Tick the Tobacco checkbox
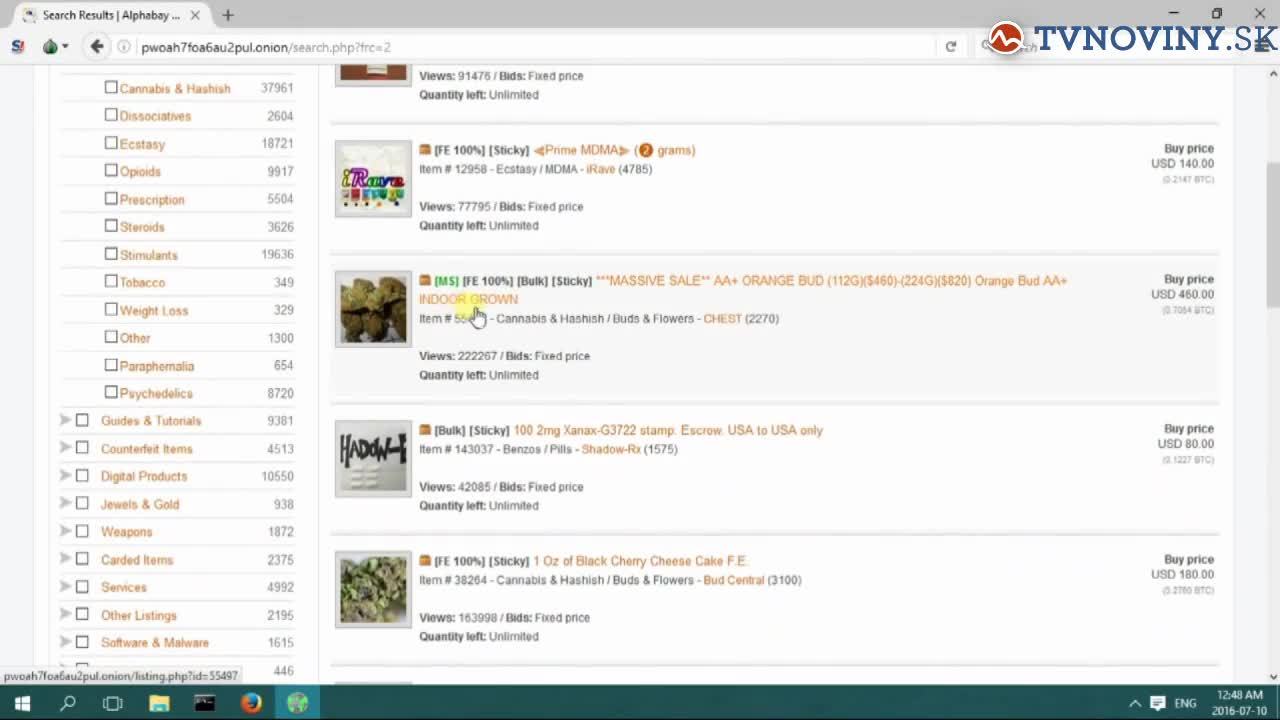The image size is (1280, 720). [111, 282]
